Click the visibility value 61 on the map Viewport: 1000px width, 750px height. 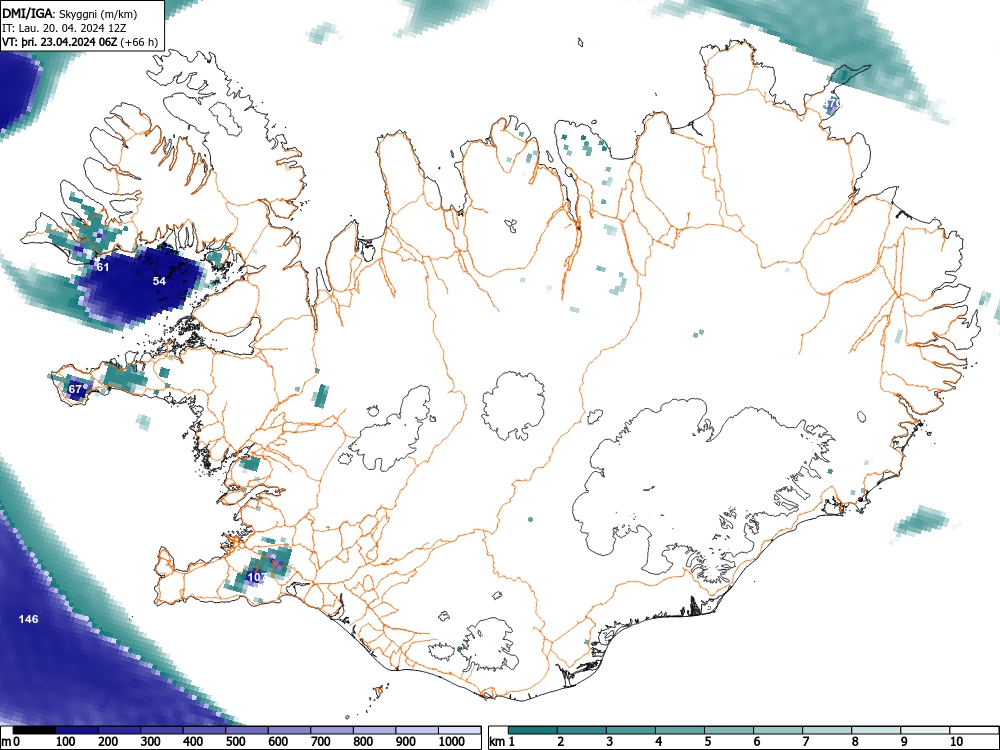coord(103,267)
